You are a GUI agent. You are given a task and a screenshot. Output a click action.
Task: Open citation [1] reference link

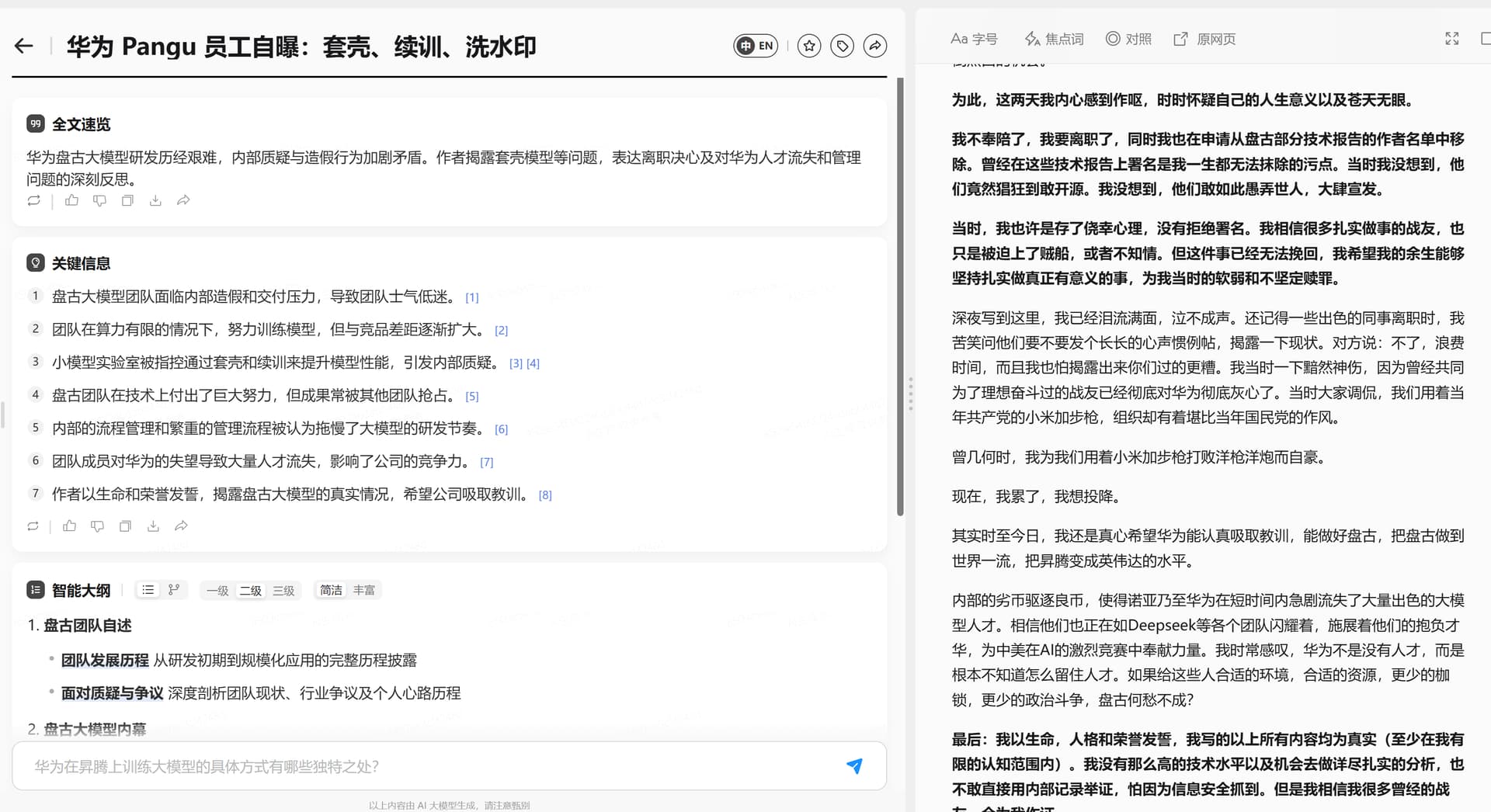tap(472, 297)
